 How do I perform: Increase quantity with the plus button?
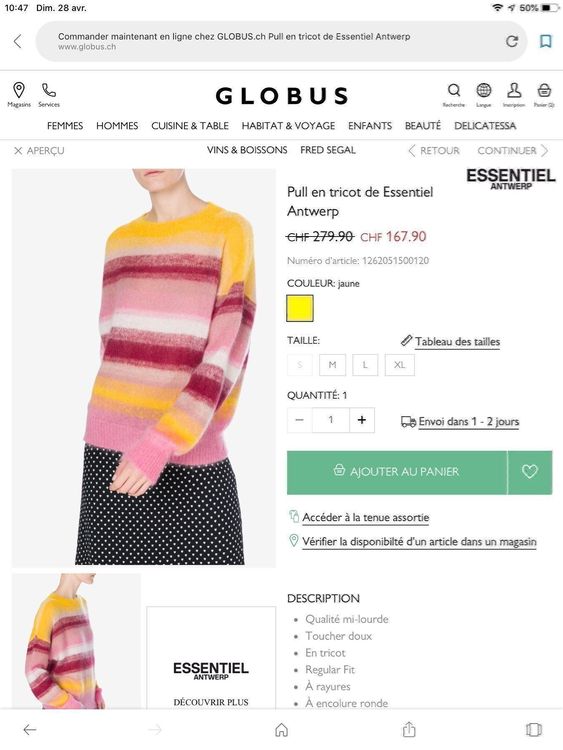tap(362, 420)
